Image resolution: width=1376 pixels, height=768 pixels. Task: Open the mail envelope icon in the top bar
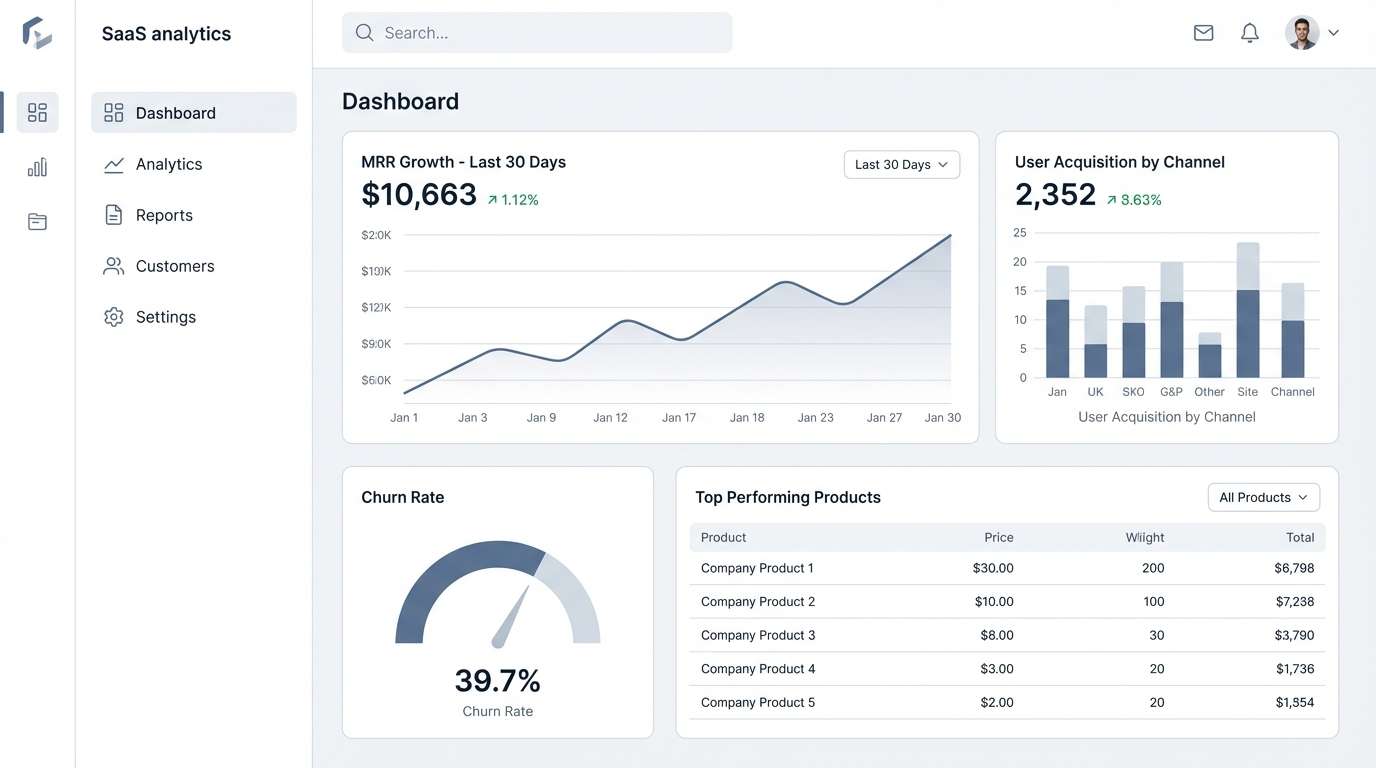coord(1203,31)
